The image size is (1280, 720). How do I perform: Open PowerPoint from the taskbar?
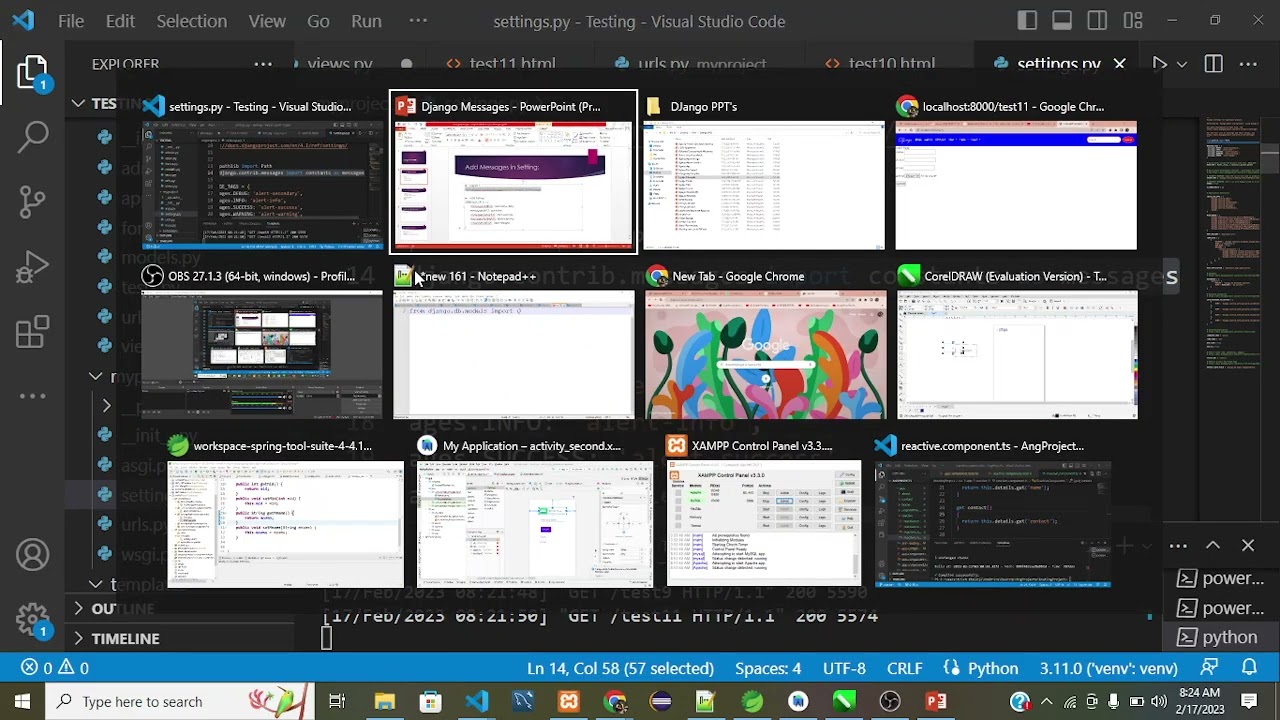937,701
